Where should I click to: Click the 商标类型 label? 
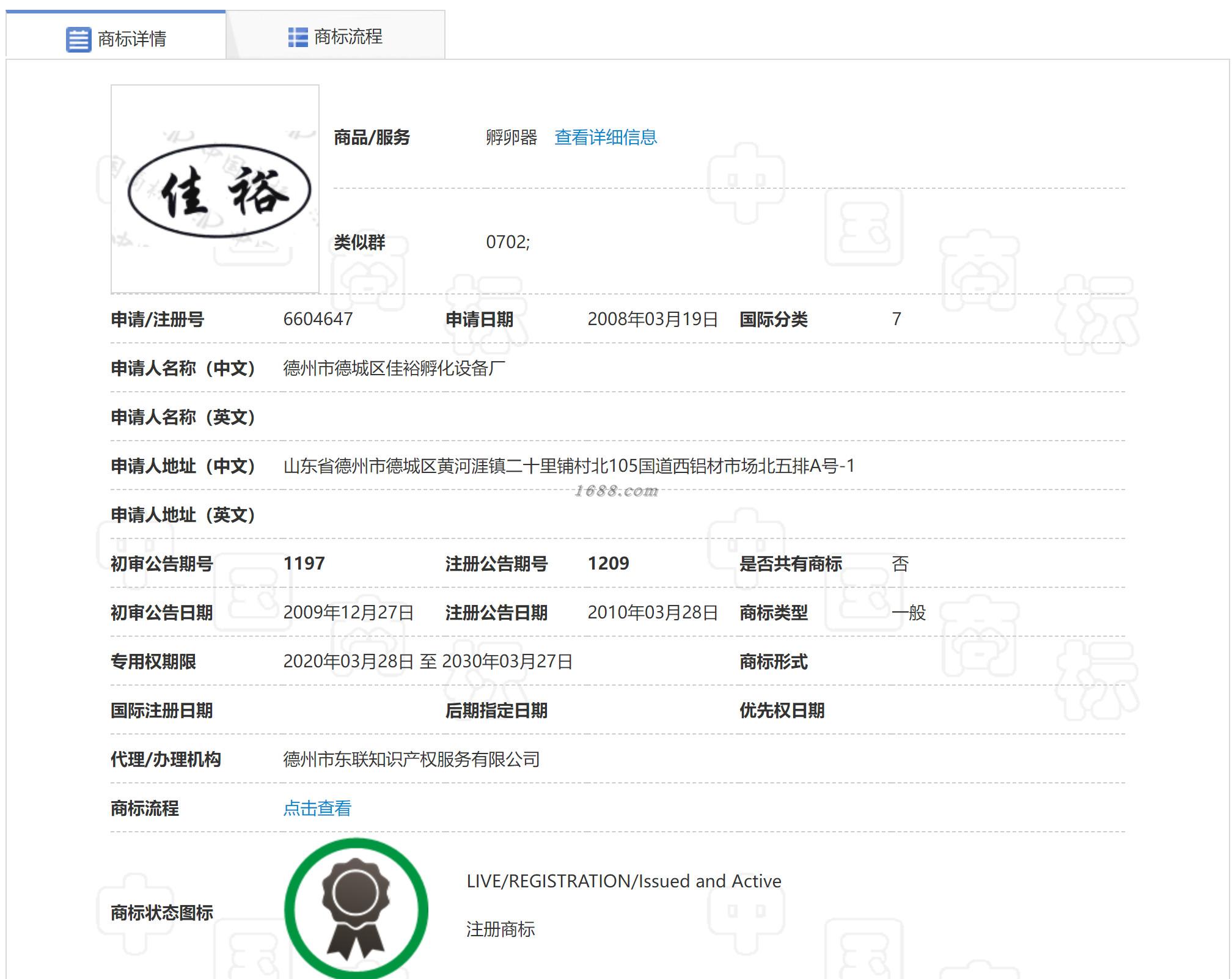pyautogui.click(x=774, y=612)
